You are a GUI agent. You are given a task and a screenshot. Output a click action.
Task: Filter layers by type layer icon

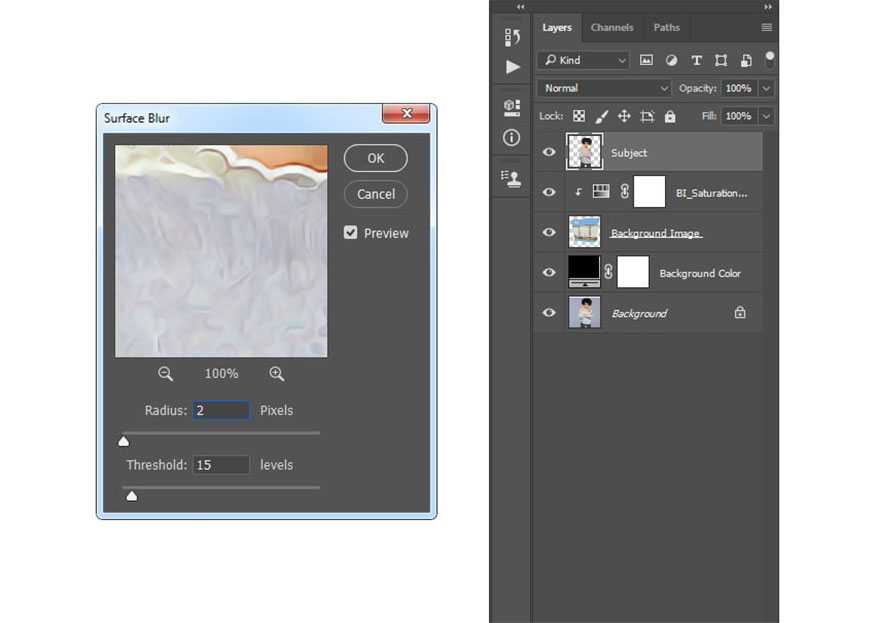pos(696,60)
